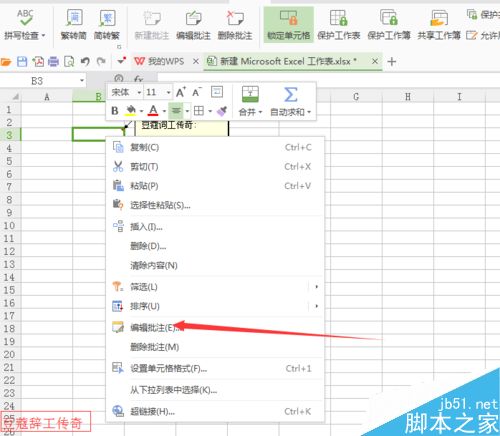The image size is (500, 436).
Task: Click the 保护工作表 protect sheet icon
Action: coord(339,25)
